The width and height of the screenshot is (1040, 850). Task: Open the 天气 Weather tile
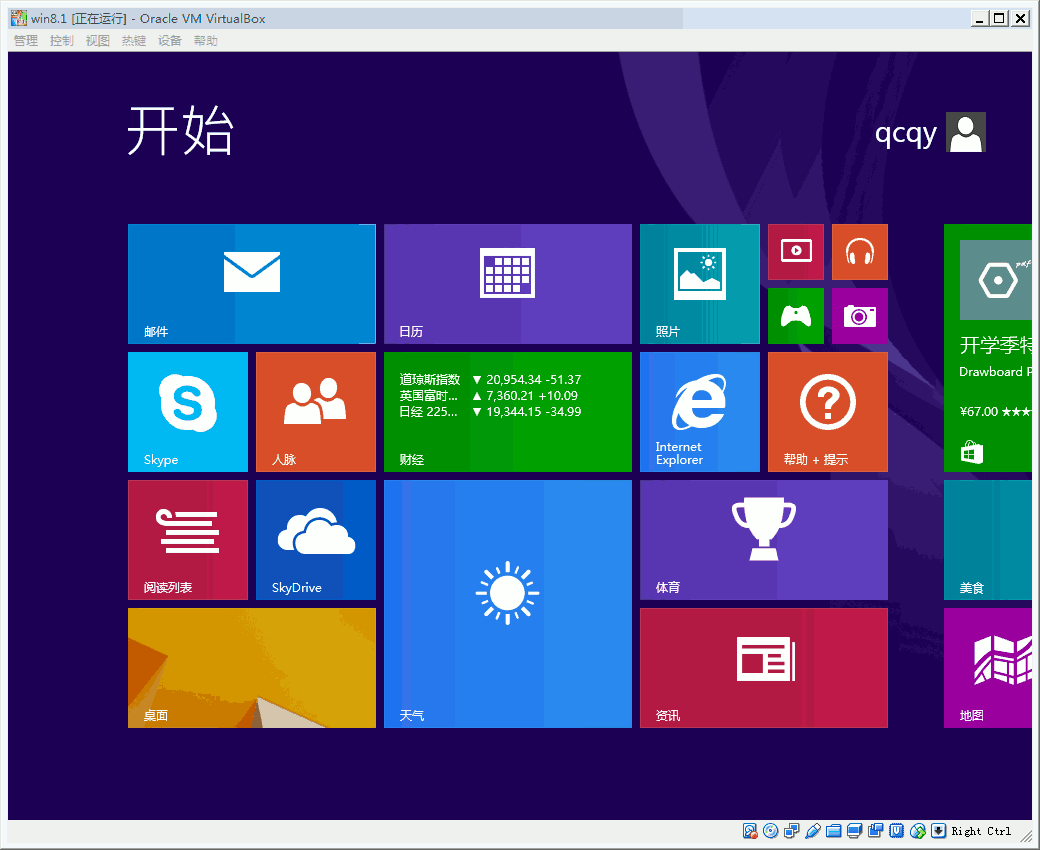(507, 604)
